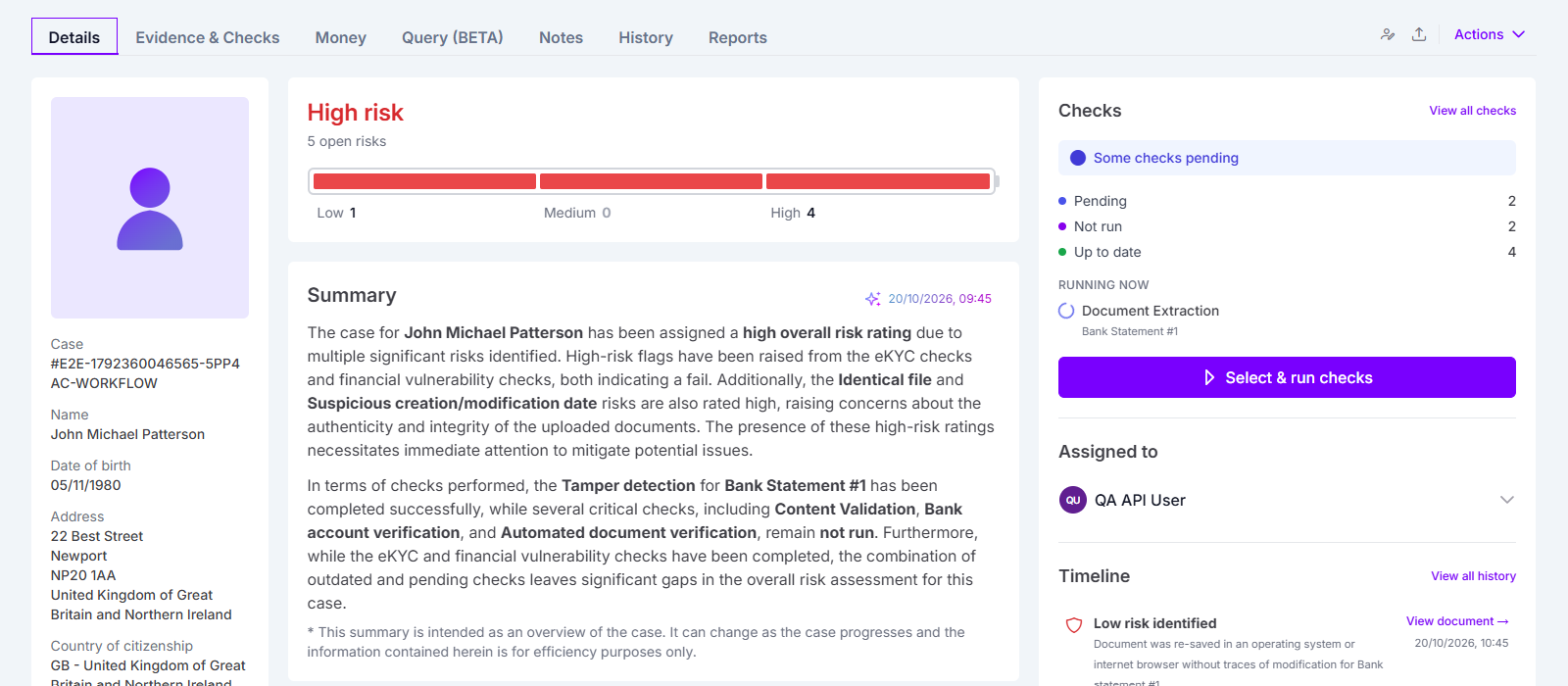Select the Pending checks row

1287,201
